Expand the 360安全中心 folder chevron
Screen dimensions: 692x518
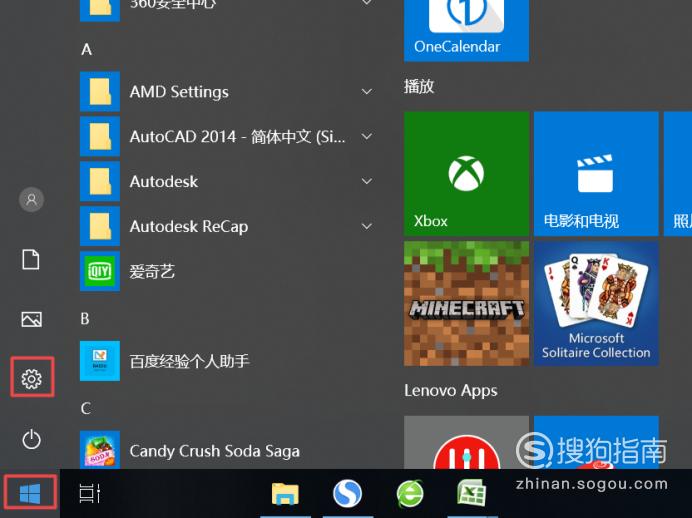366,3
